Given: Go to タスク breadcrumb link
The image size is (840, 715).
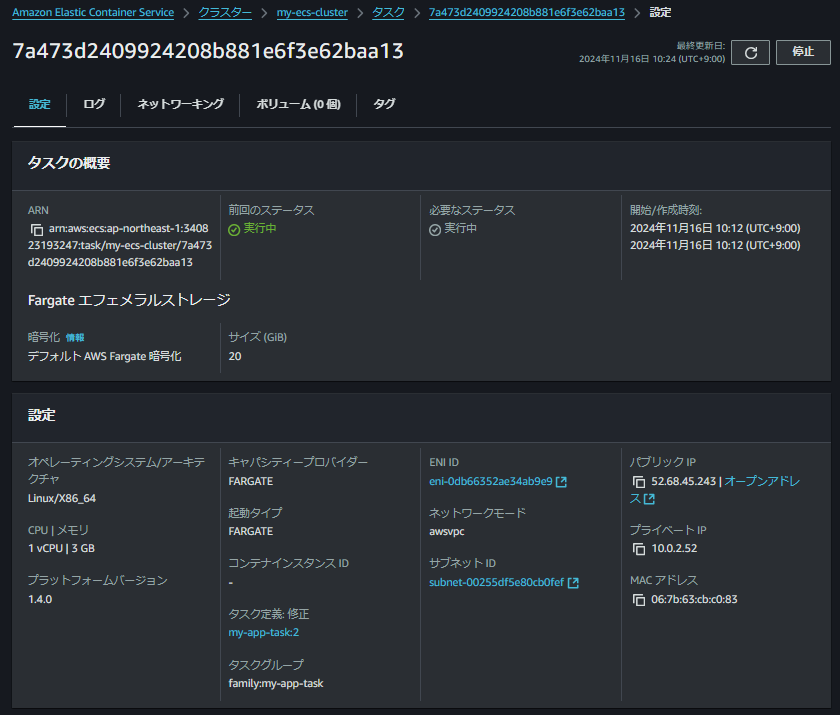Looking at the screenshot, I should point(388,12).
